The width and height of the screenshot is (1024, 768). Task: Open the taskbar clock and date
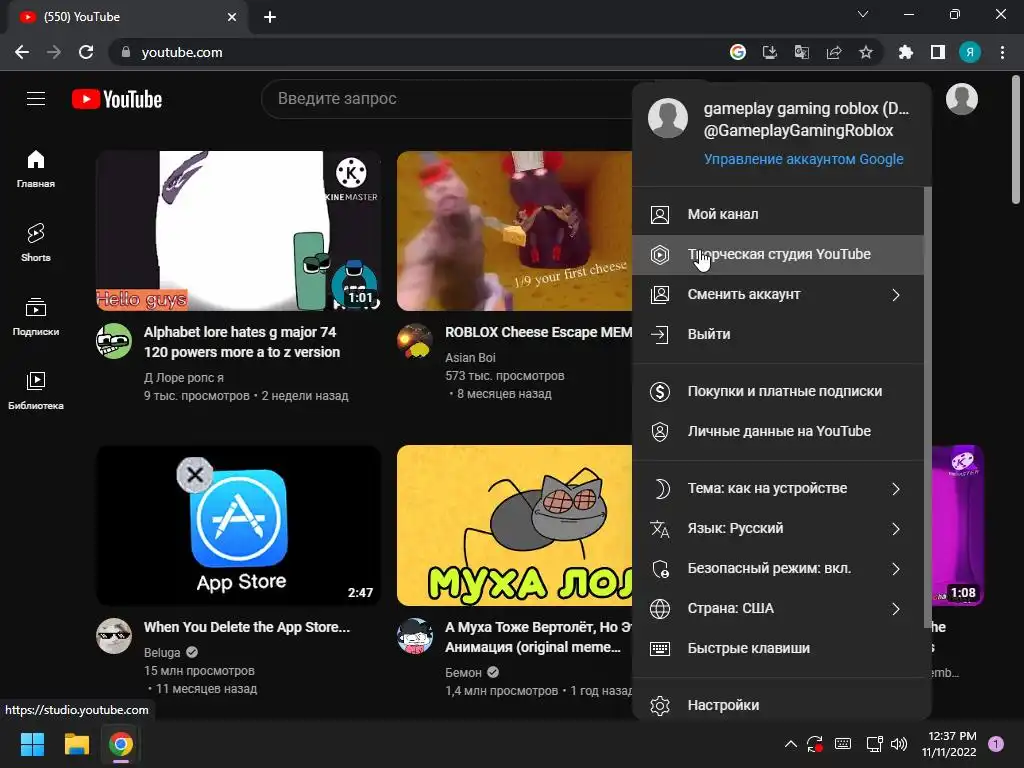950,744
